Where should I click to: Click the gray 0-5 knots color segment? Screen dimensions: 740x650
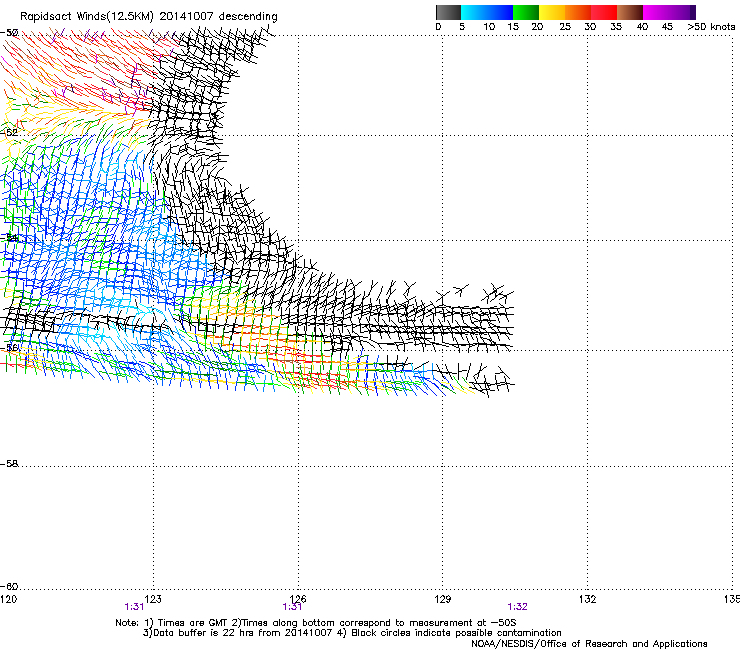click(448, 12)
